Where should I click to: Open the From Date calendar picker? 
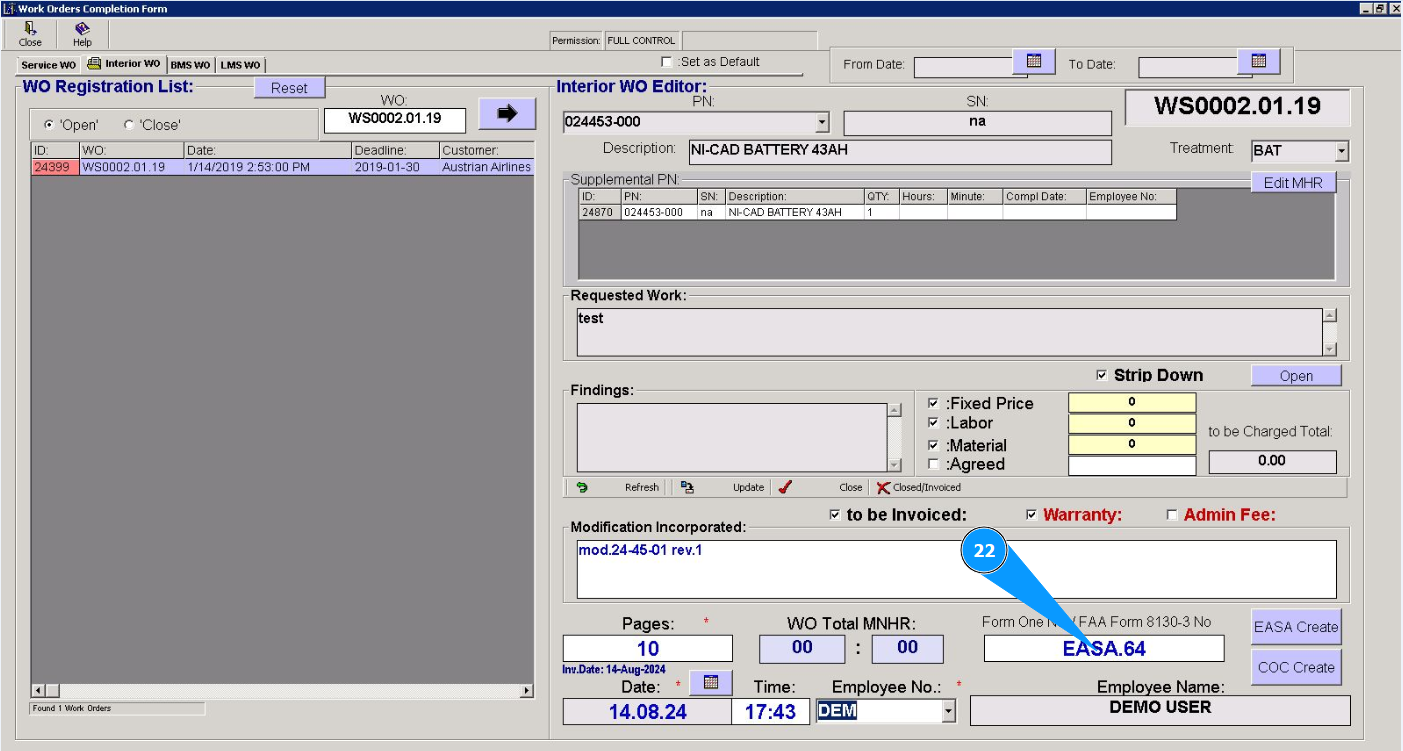click(x=1034, y=62)
